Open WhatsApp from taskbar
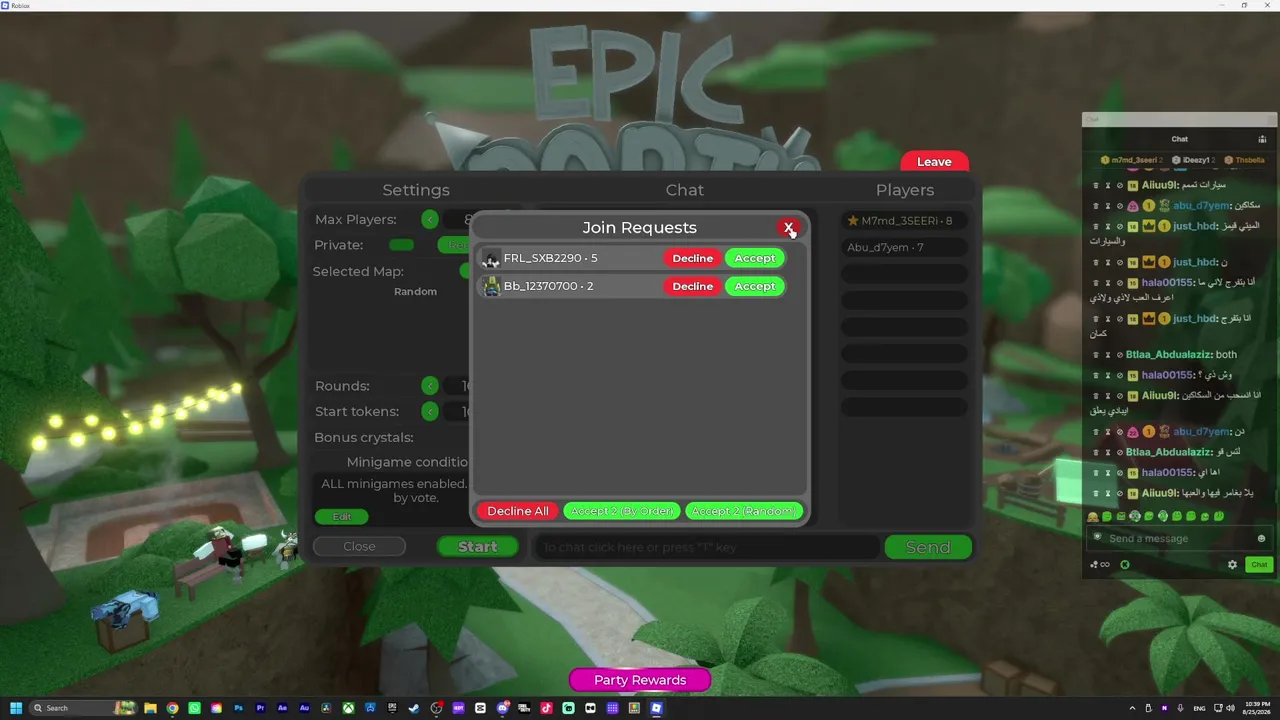This screenshot has height=720, width=1280. point(194,708)
